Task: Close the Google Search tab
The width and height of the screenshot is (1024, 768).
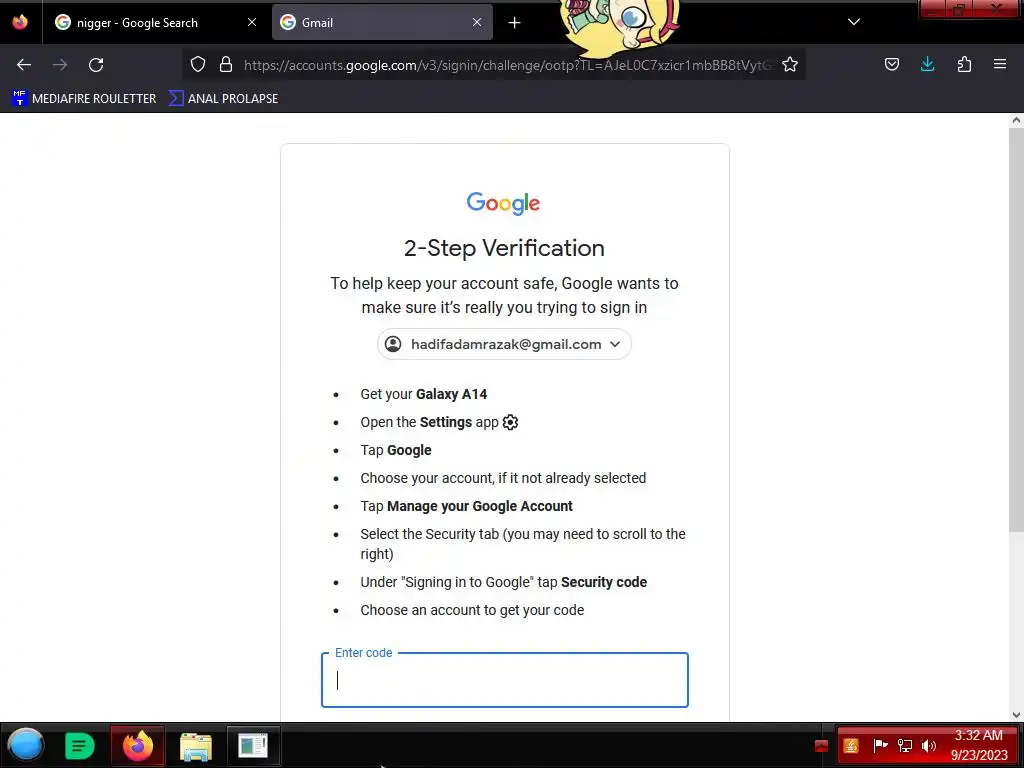Action: click(252, 22)
